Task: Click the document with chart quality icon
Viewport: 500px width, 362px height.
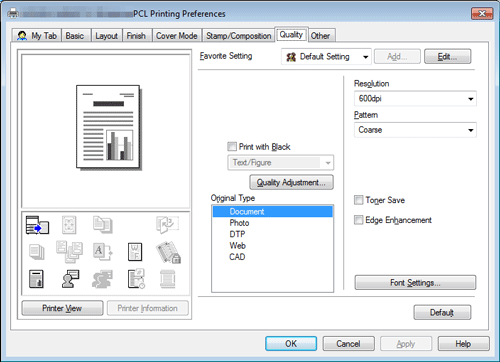Action: pyautogui.click(x=36, y=279)
